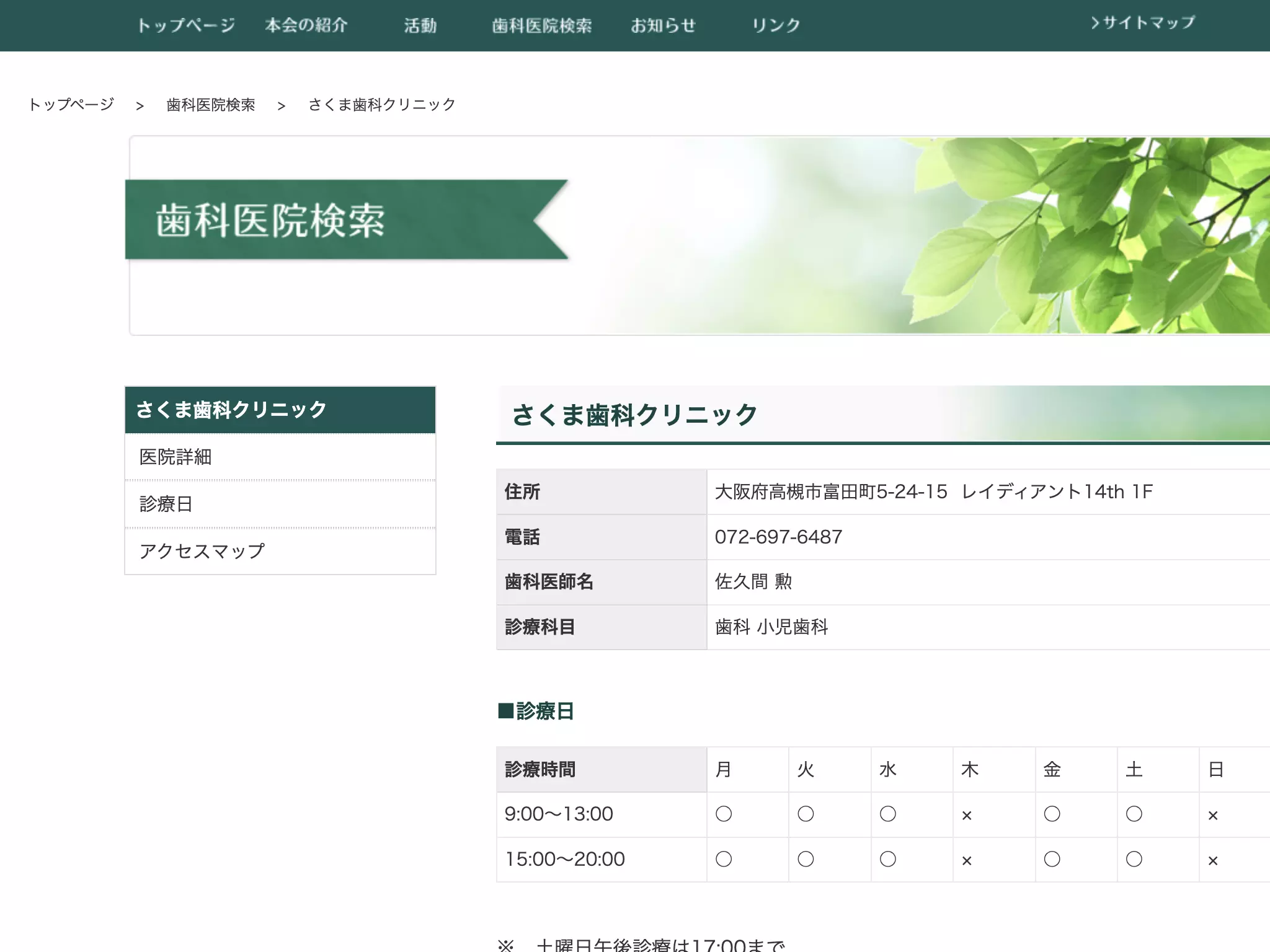Click the 15:00～20:00 time slot cell
Image resolution: width=1270 pixels, height=952 pixels.
click(602, 859)
